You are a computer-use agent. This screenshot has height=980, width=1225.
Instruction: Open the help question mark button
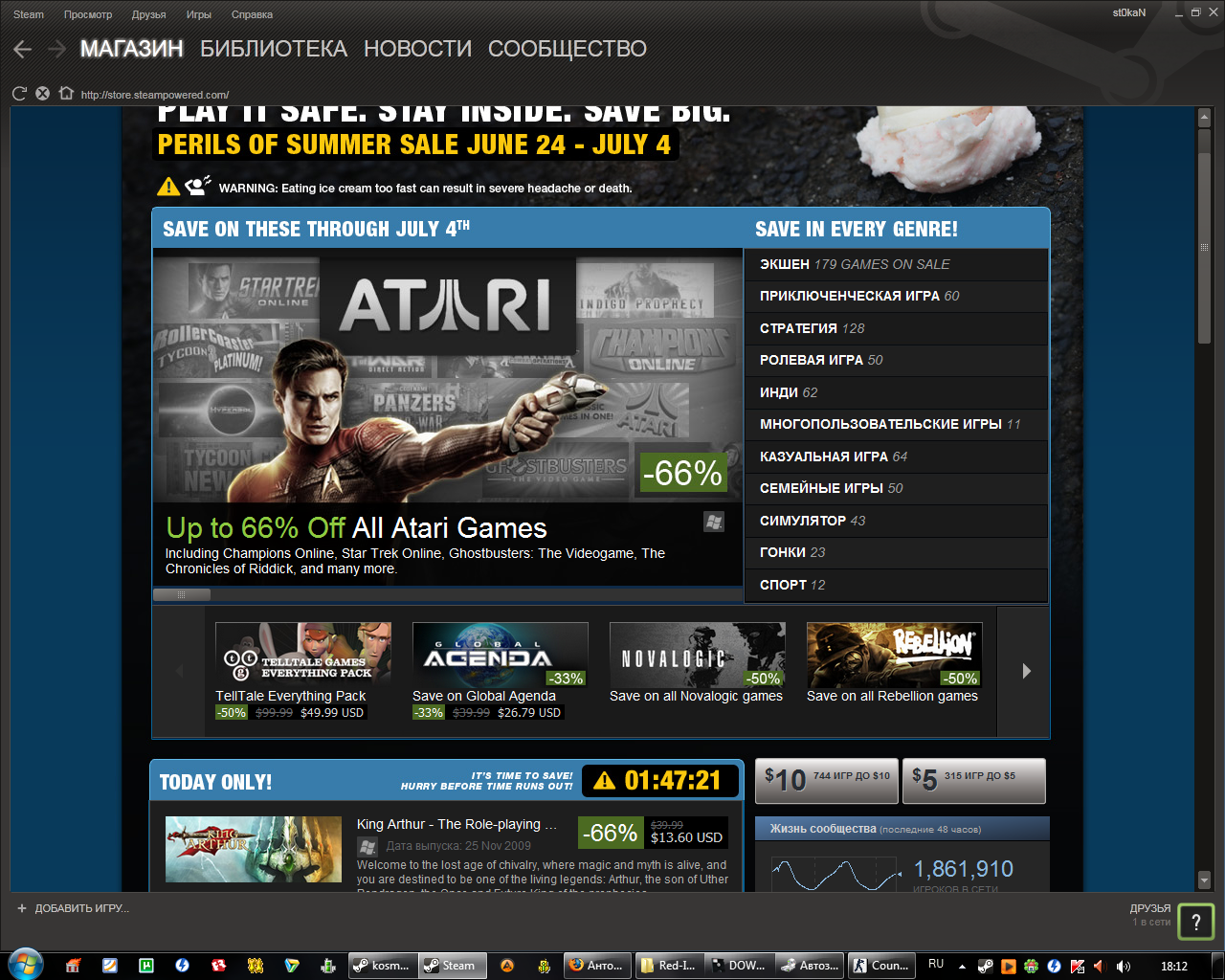(1195, 922)
